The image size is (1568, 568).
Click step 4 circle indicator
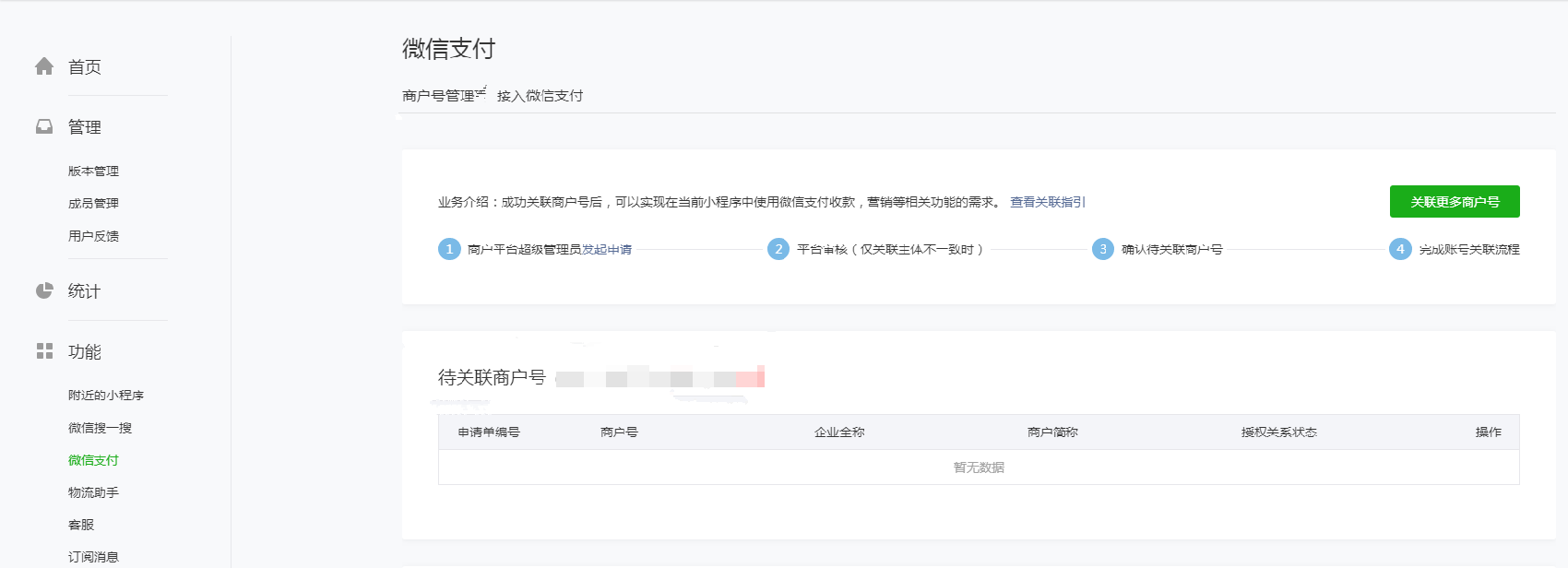pos(1400,249)
